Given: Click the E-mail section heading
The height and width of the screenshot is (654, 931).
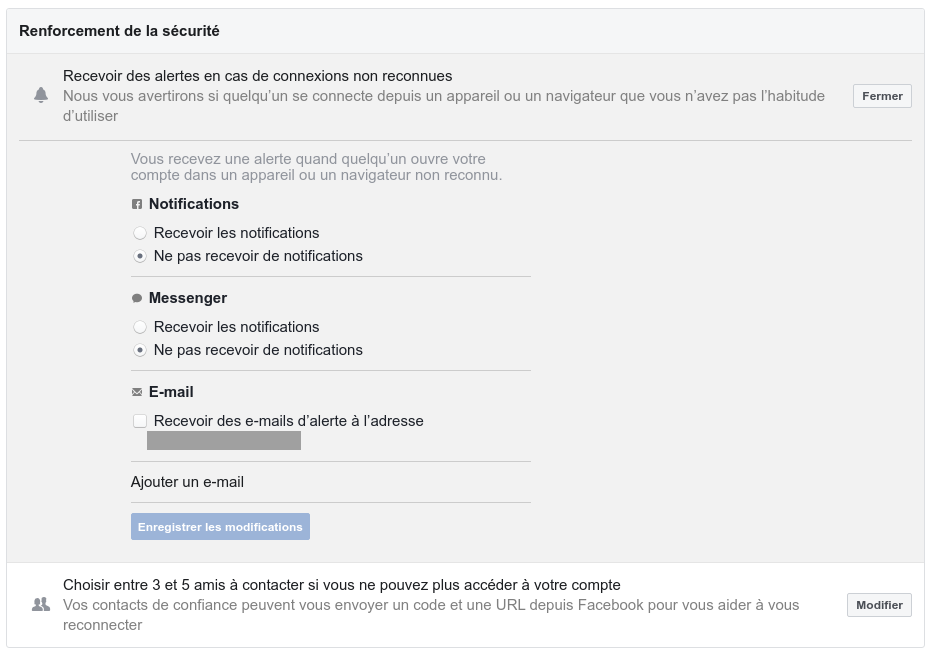Looking at the screenshot, I should 171,392.
